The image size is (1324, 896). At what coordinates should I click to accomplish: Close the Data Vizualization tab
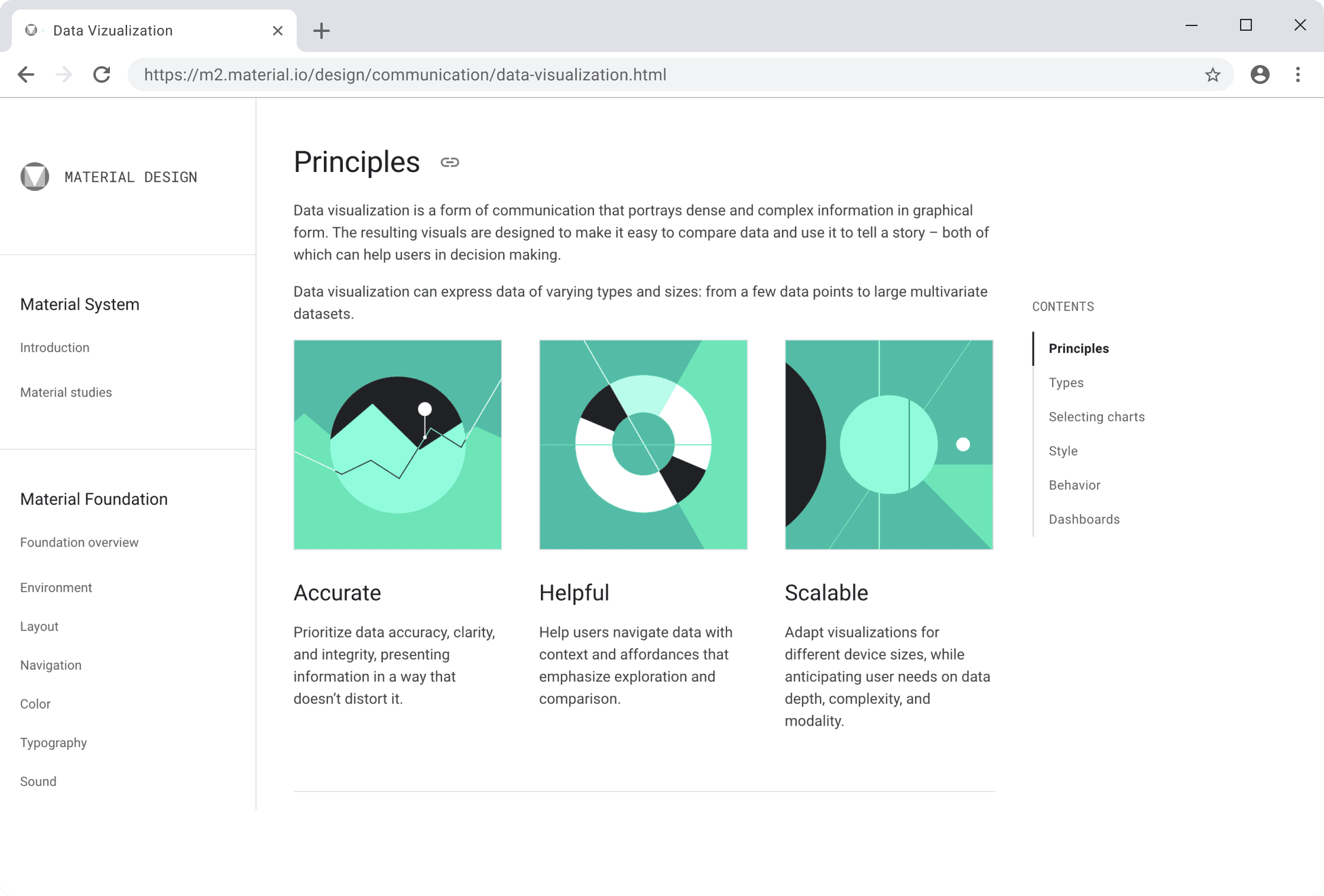pyautogui.click(x=277, y=31)
